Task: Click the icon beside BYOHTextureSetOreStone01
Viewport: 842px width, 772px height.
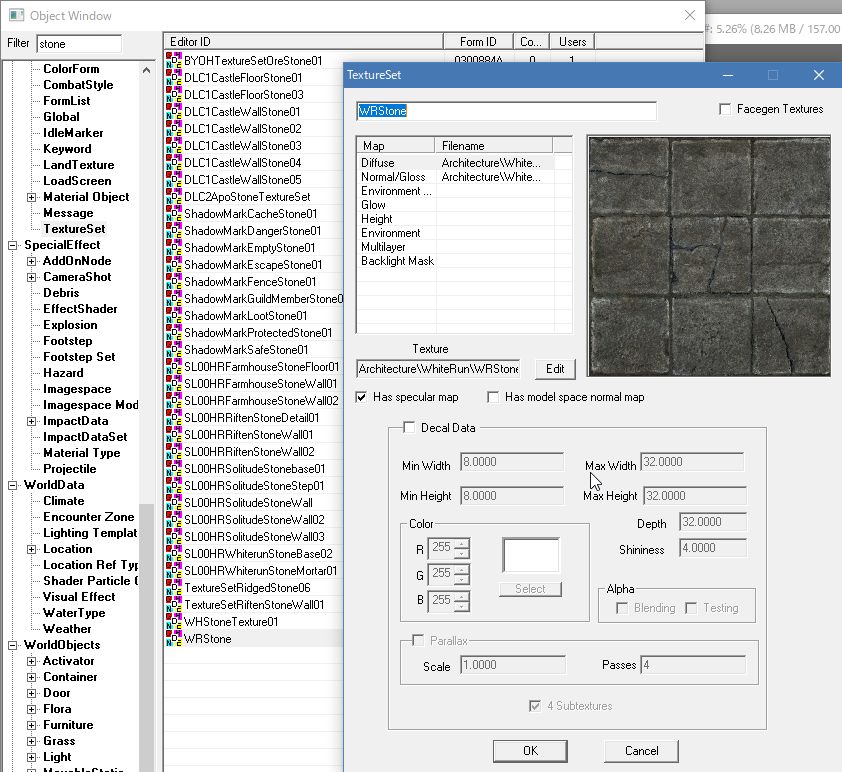Action: 173,61
